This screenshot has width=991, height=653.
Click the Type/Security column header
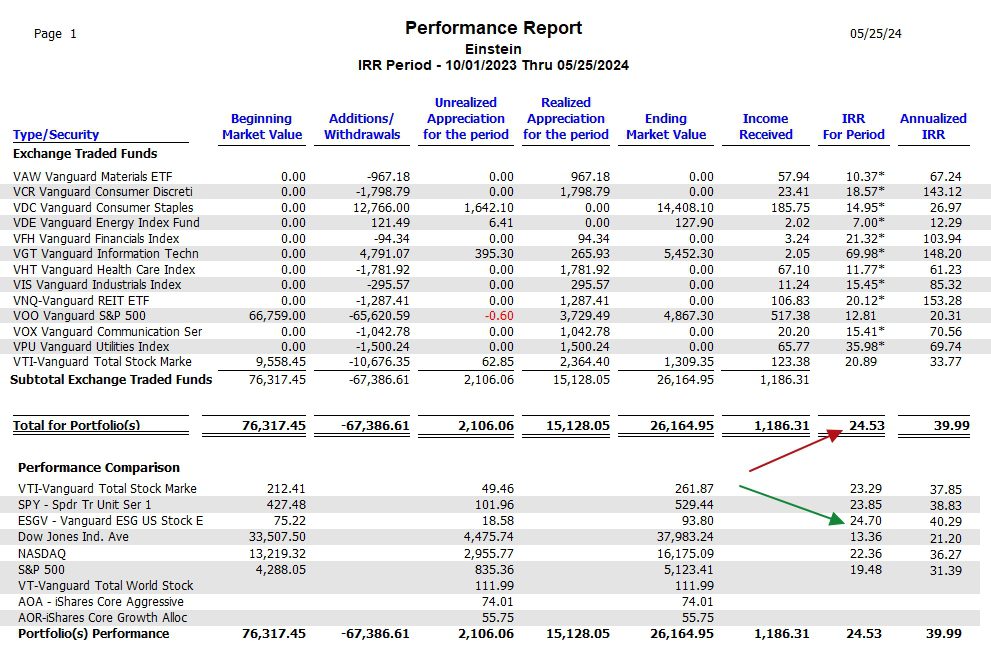(x=56, y=135)
